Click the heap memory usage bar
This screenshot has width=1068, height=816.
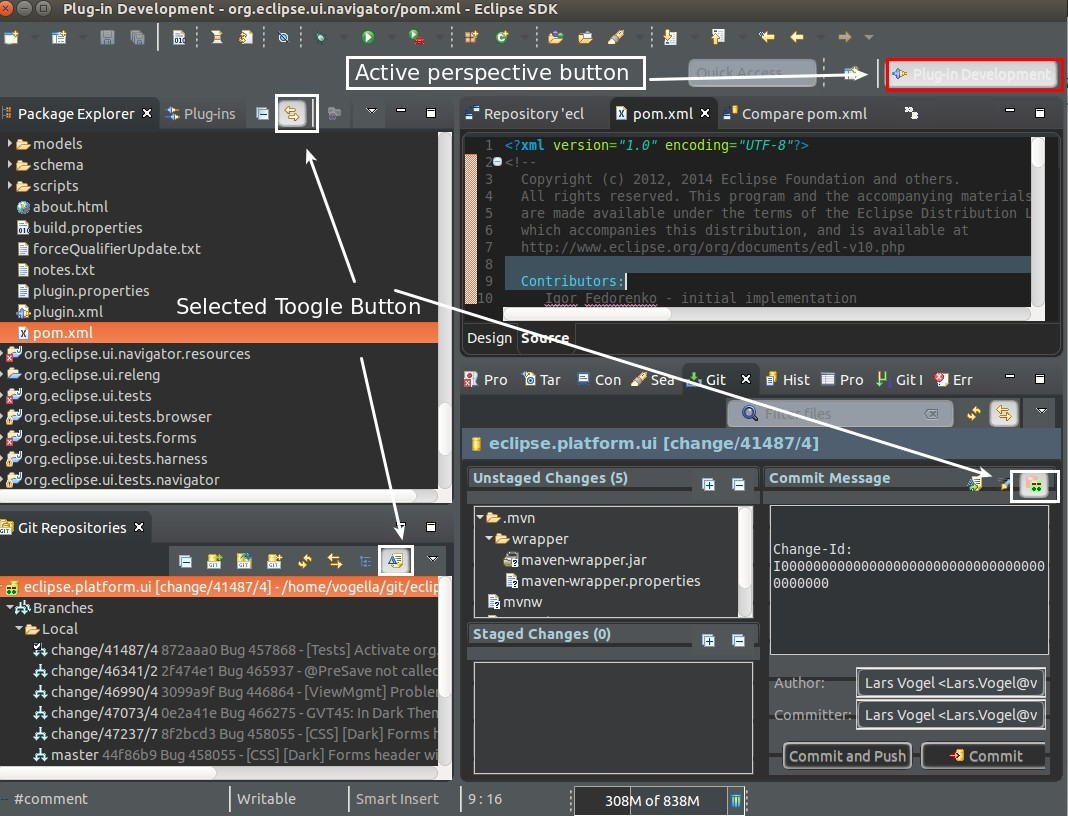(x=650, y=800)
